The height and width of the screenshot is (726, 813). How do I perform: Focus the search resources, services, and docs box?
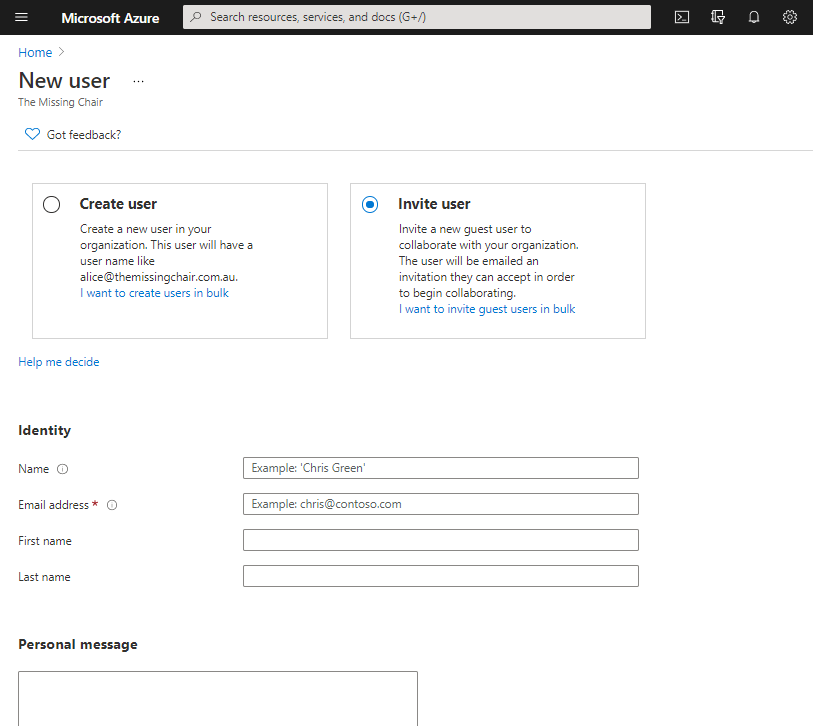click(417, 17)
